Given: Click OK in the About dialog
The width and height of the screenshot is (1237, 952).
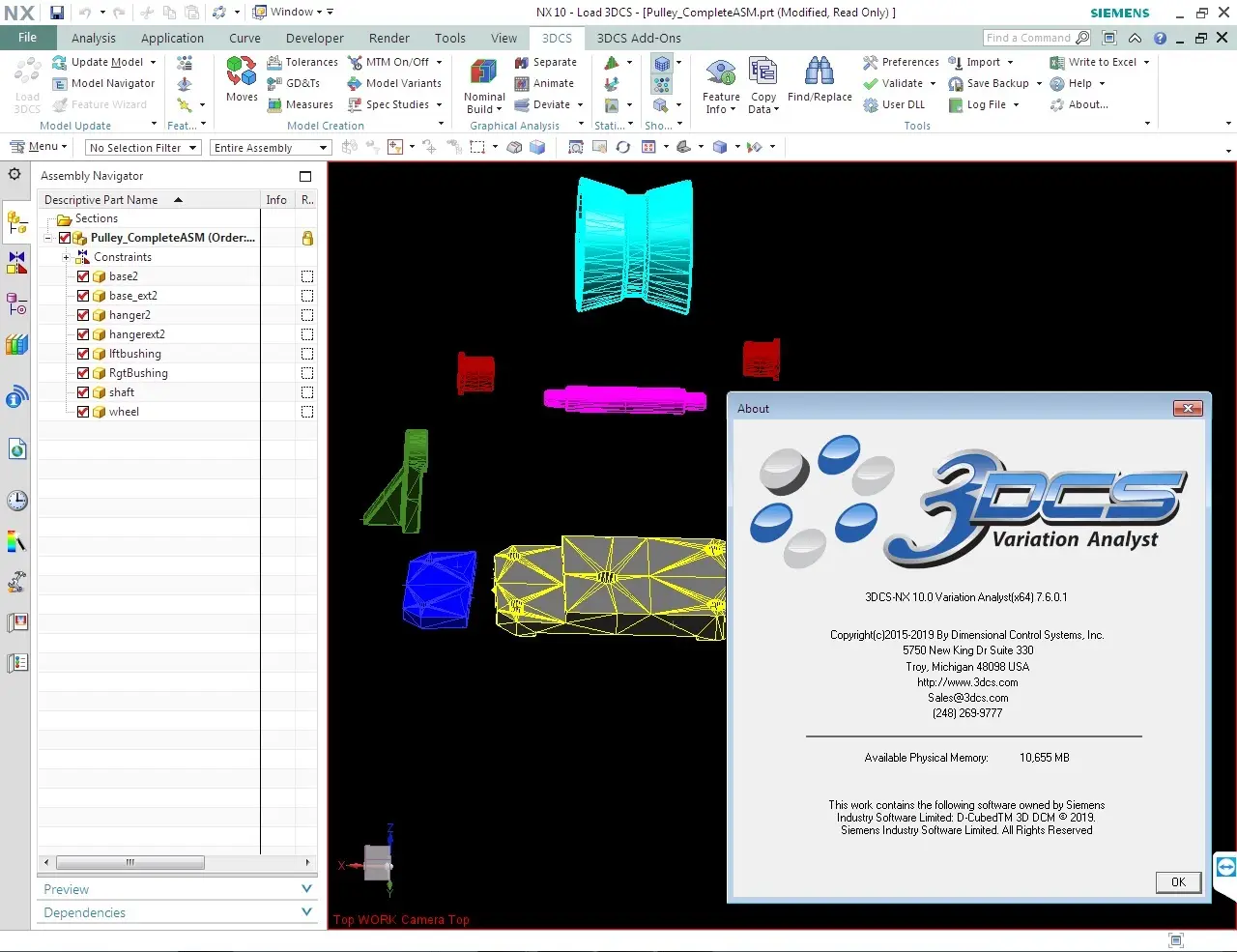Looking at the screenshot, I should point(1178,881).
